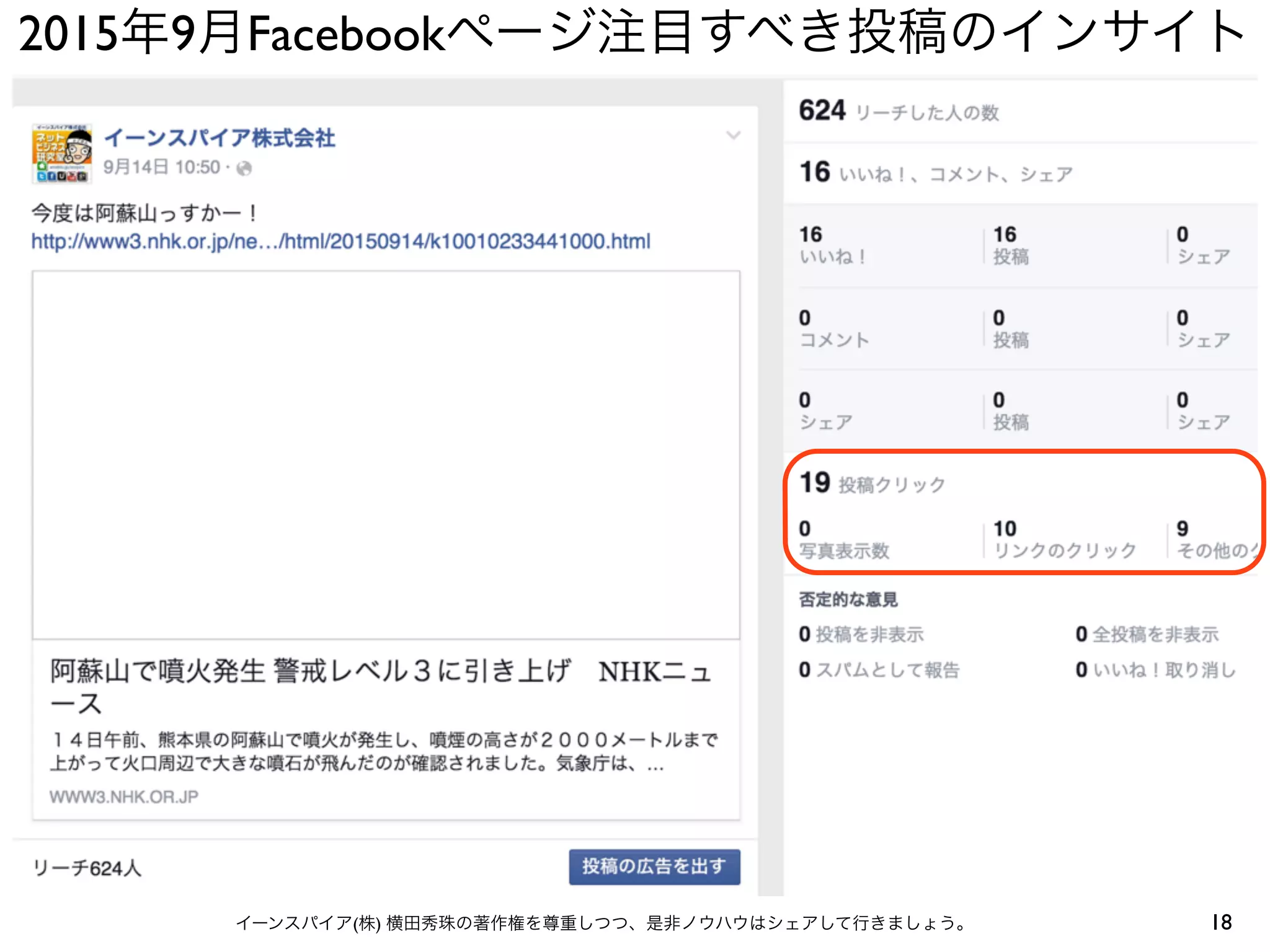Click the 0 全投稿を非表示 entry
1270x952 pixels.
(1147, 634)
